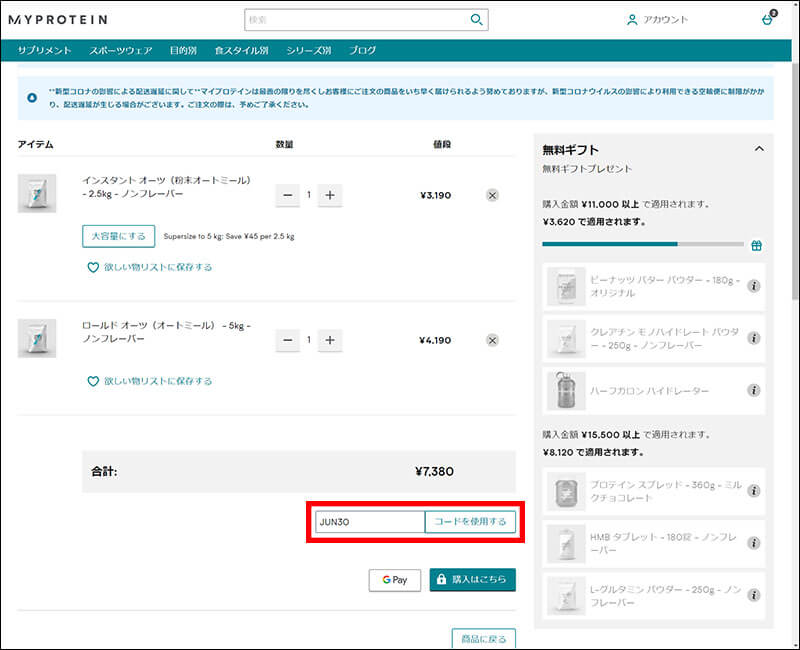800x650 pixels.
Task: Increase Instant Oats quantity with plus
Action: pos(330,195)
